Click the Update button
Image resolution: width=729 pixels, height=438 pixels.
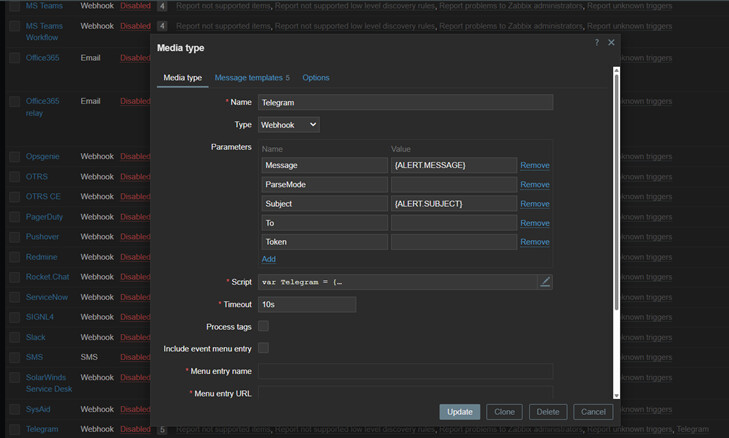coord(460,412)
